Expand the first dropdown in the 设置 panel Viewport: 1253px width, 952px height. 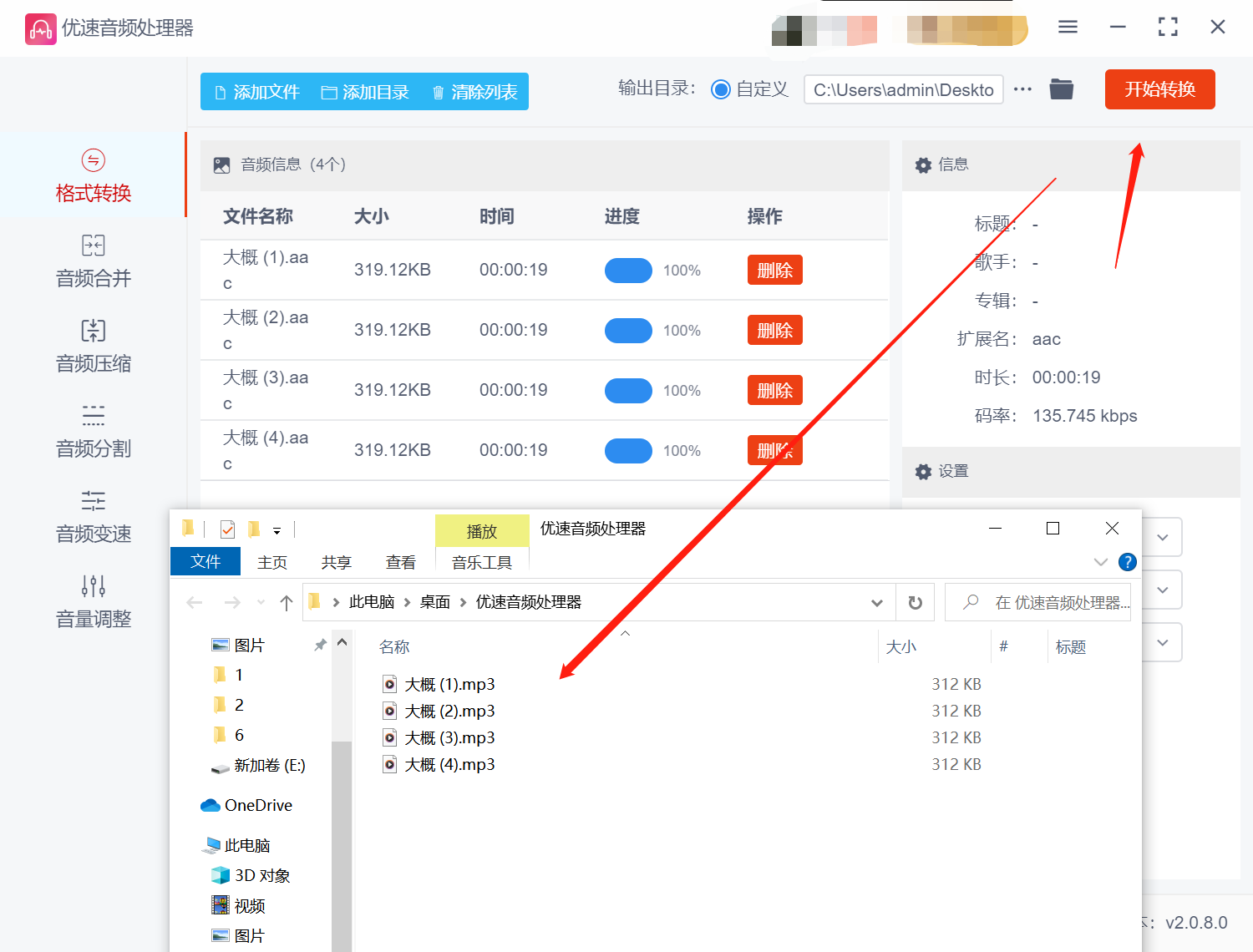pos(1163,537)
